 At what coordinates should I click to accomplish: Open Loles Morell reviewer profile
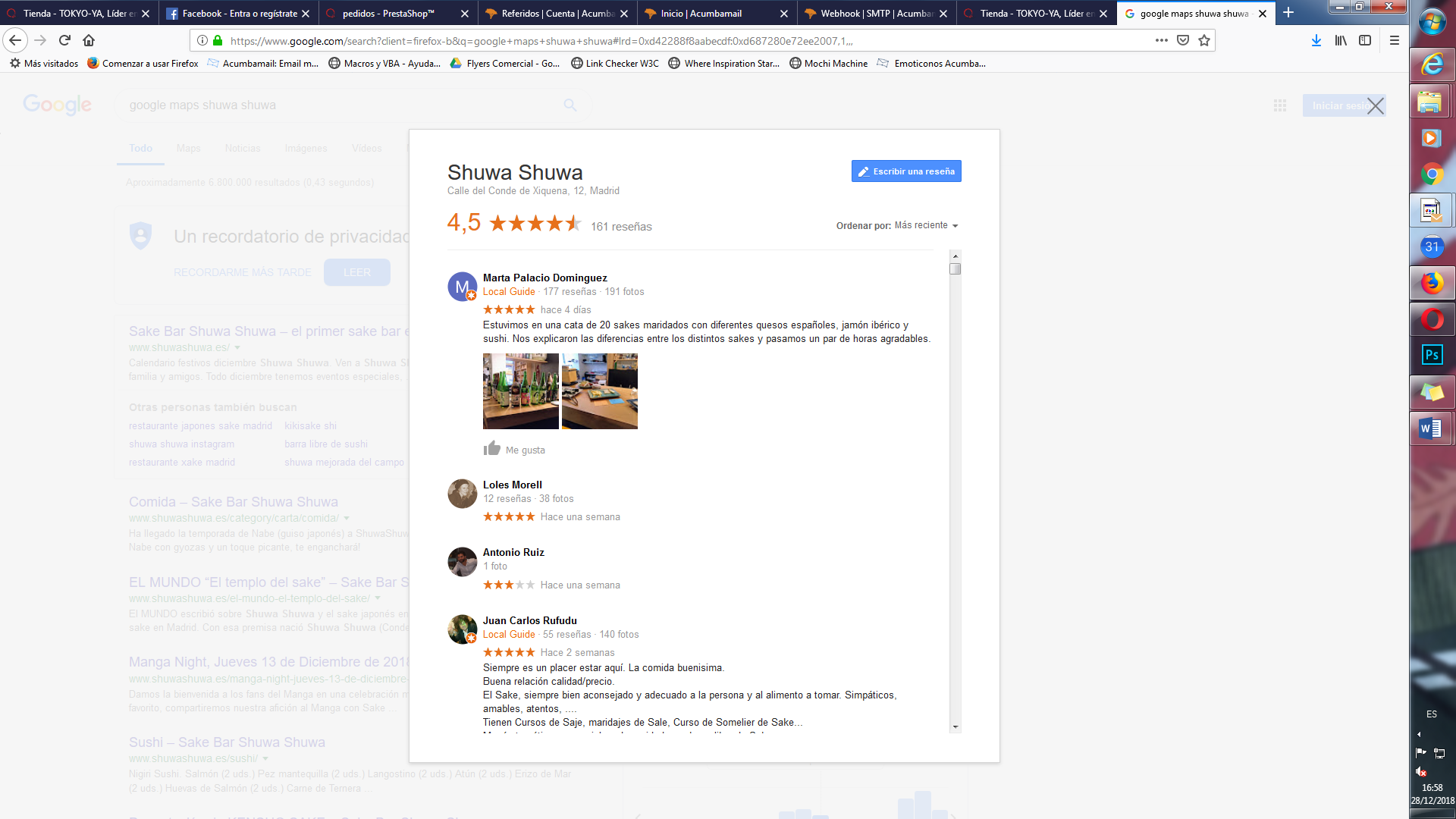[512, 485]
